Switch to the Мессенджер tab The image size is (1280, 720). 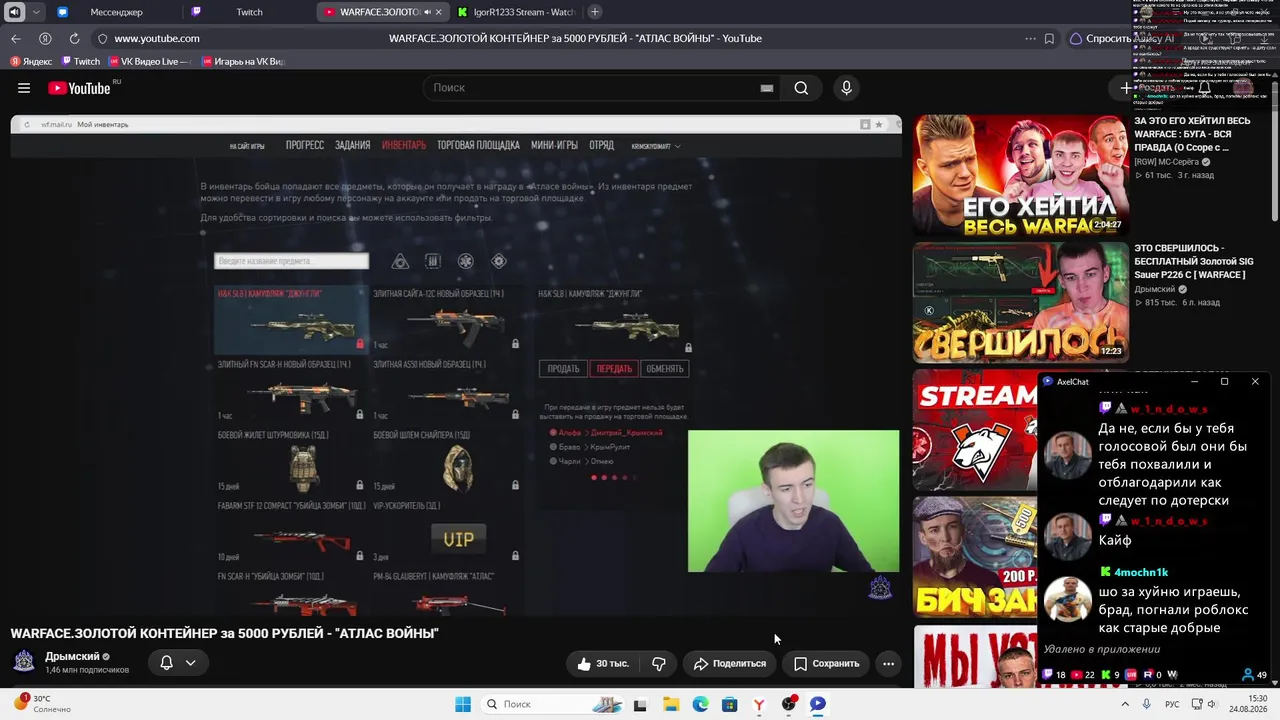click(x=117, y=12)
